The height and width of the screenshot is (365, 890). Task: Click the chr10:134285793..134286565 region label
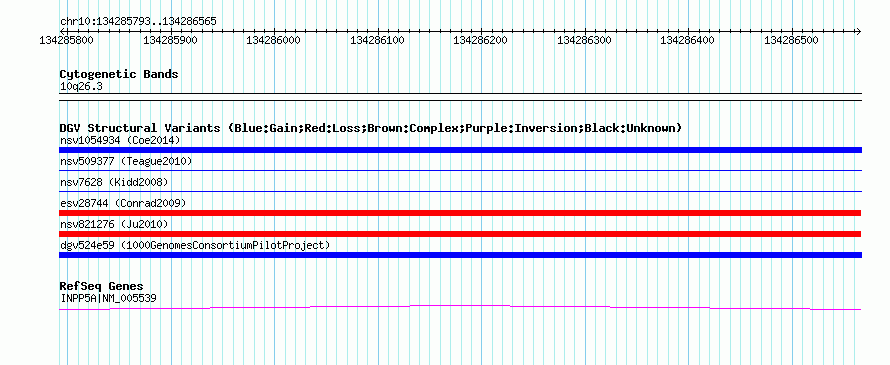pos(138,22)
